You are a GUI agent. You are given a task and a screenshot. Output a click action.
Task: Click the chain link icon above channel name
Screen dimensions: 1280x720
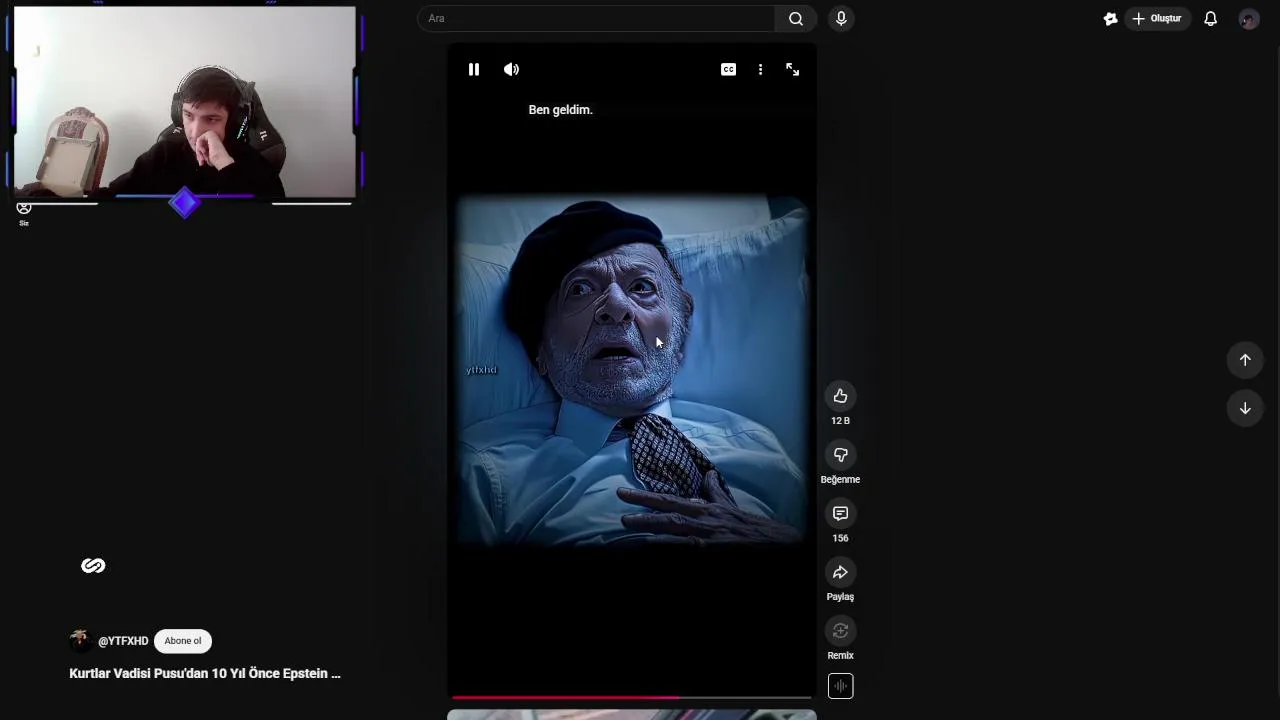click(93, 566)
